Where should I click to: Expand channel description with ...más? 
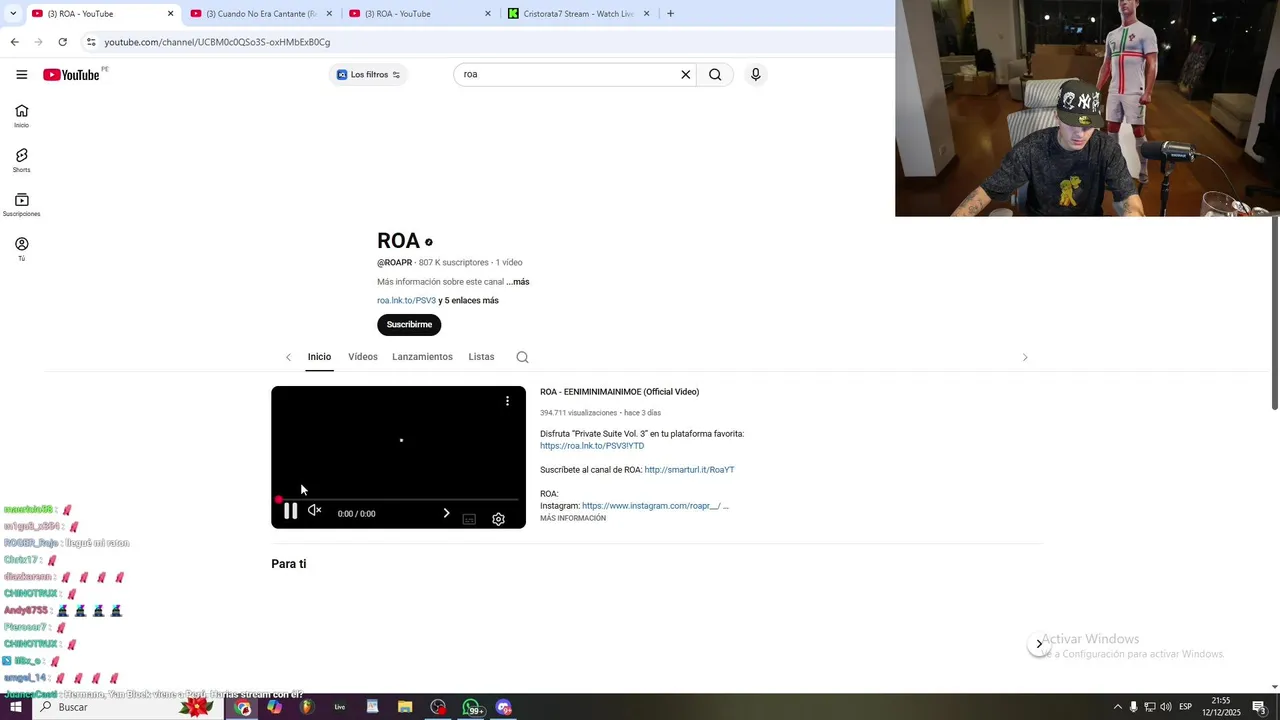(x=518, y=282)
